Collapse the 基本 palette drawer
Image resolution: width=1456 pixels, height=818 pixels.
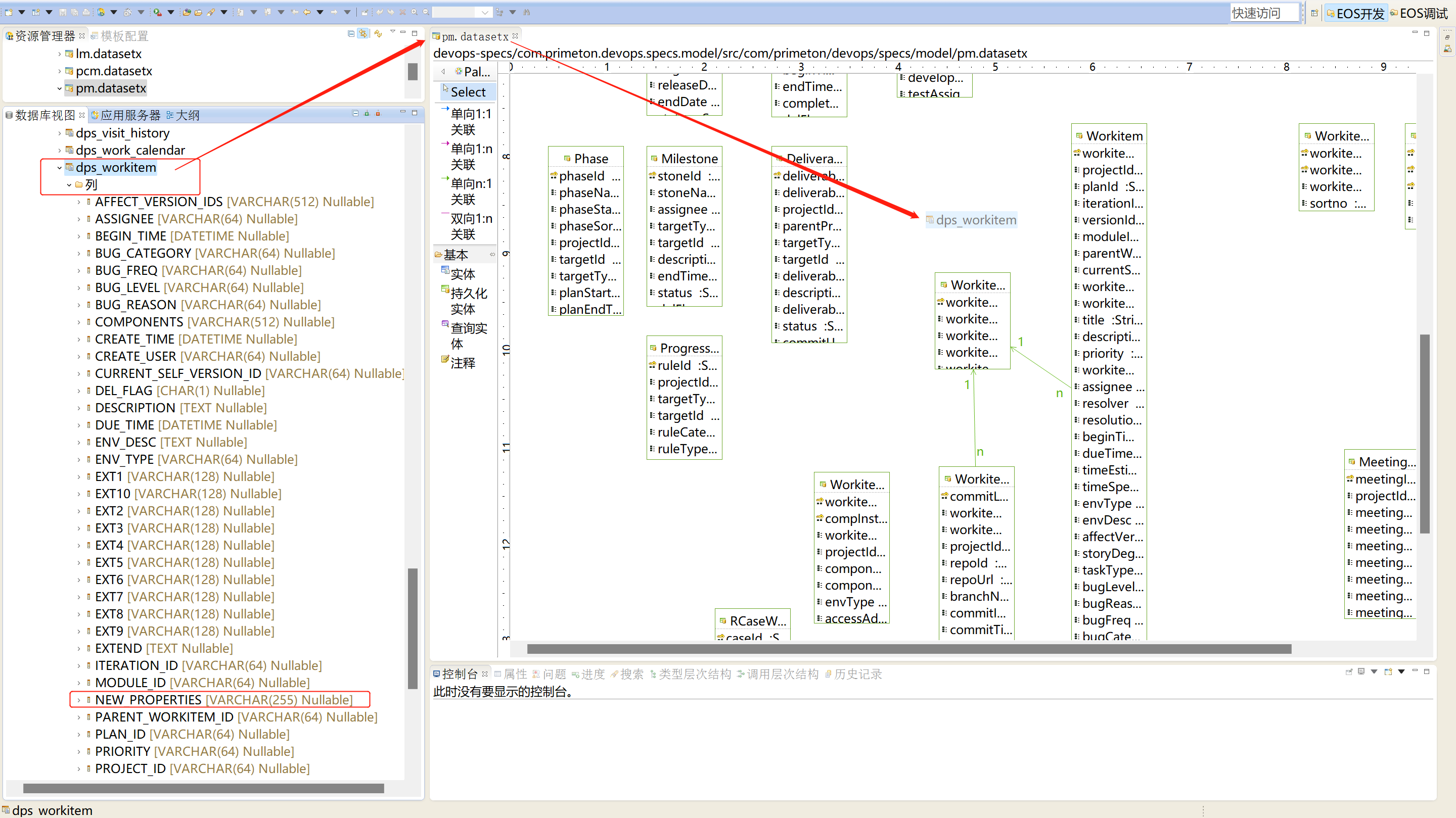click(x=456, y=255)
